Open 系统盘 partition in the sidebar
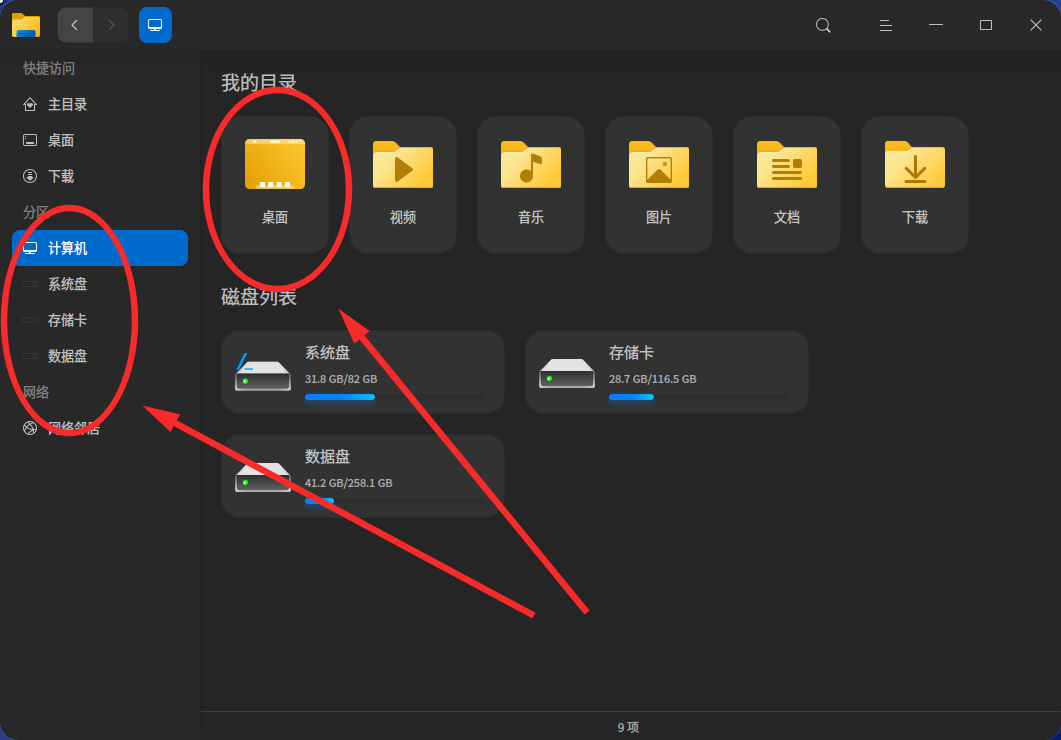 point(99,284)
